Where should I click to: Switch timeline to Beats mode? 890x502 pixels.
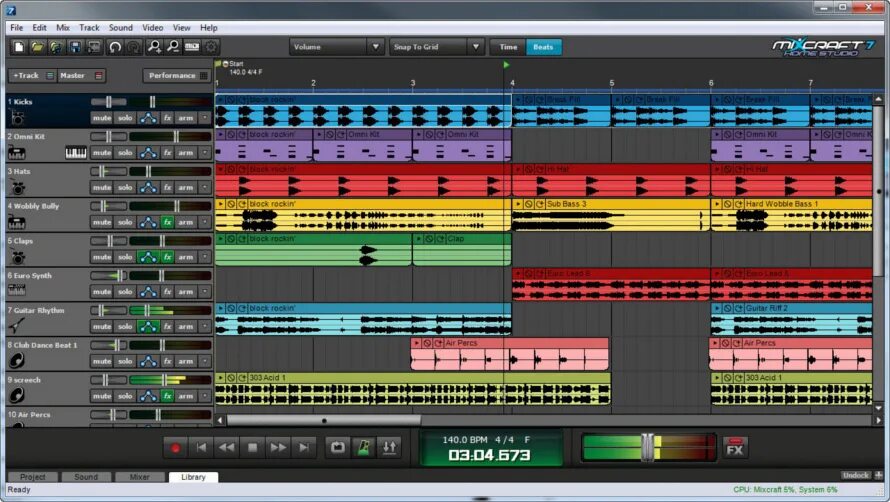(x=543, y=47)
